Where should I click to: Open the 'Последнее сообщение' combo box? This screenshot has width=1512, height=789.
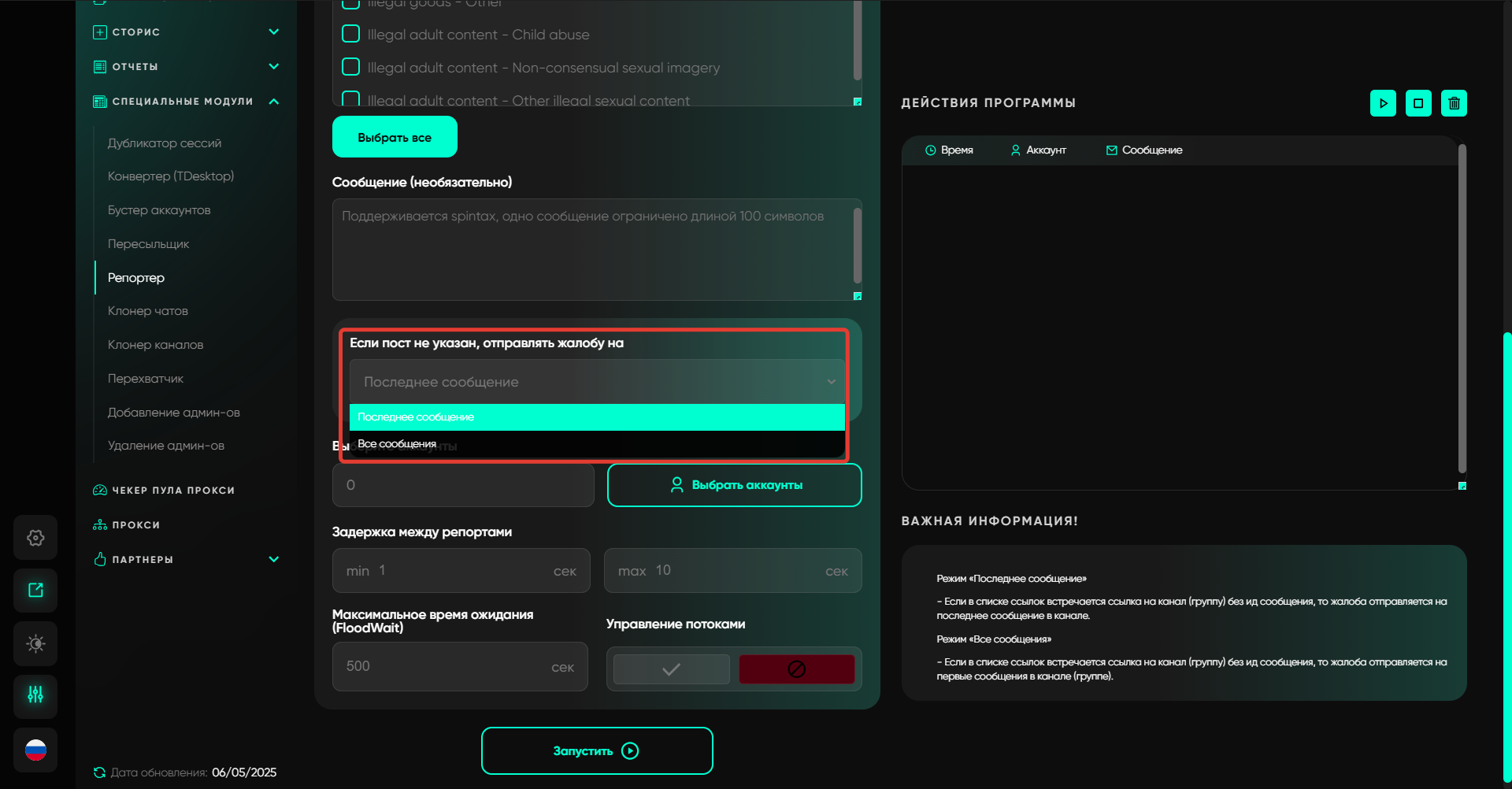[x=597, y=382]
